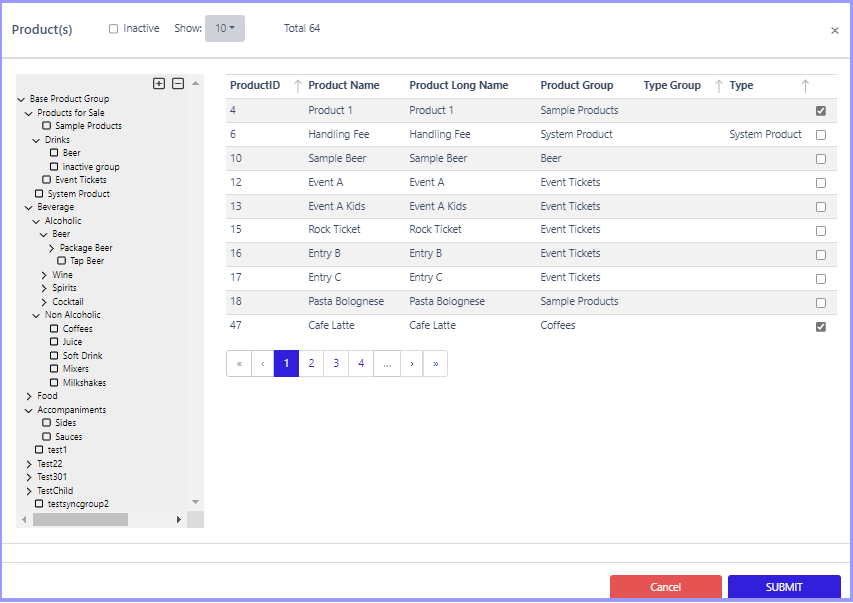The image size is (853, 603).
Task: Sort by Type column arrow icon
Action: tap(805, 85)
